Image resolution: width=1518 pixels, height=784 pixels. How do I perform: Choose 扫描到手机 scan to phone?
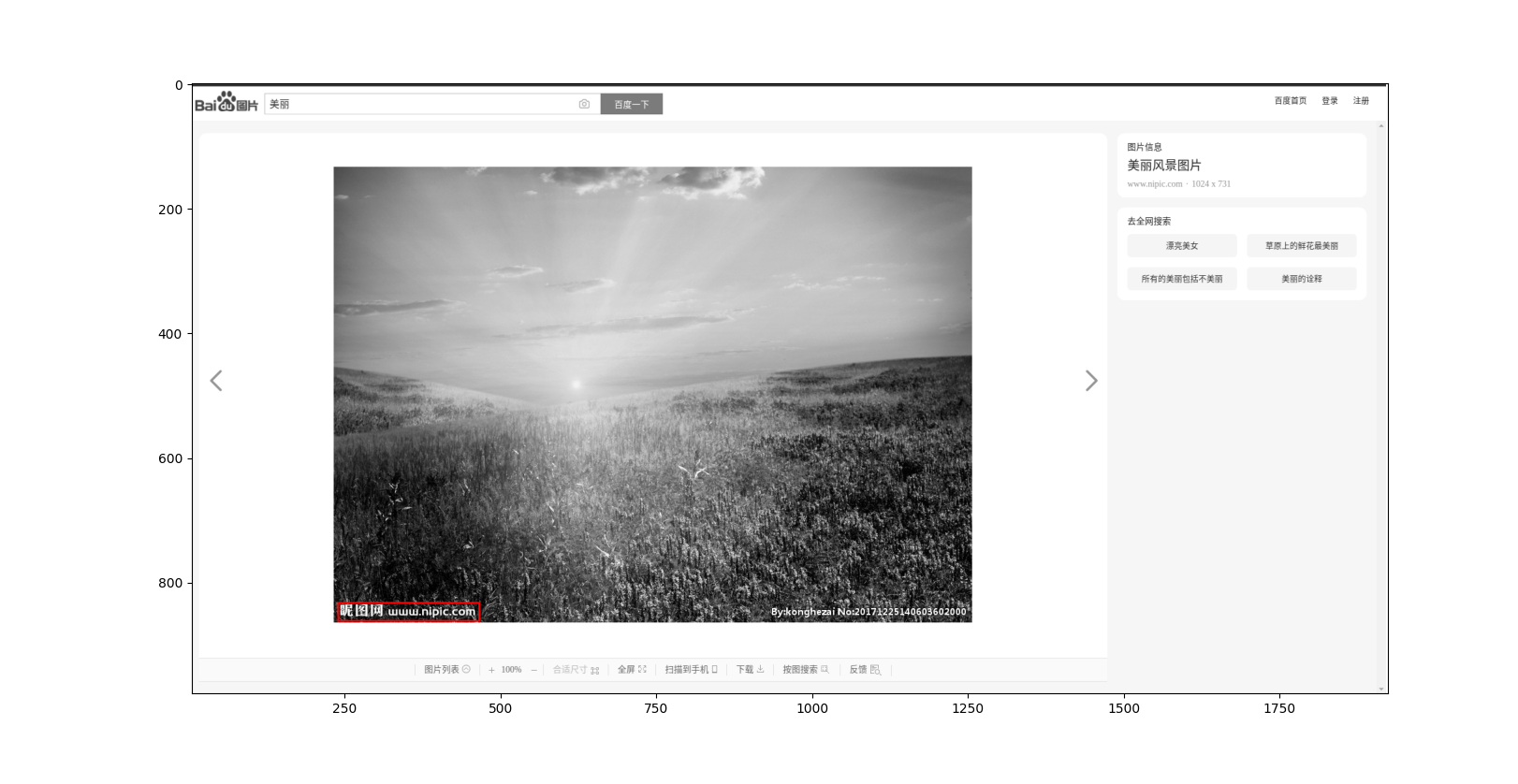(x=692, y=670)
